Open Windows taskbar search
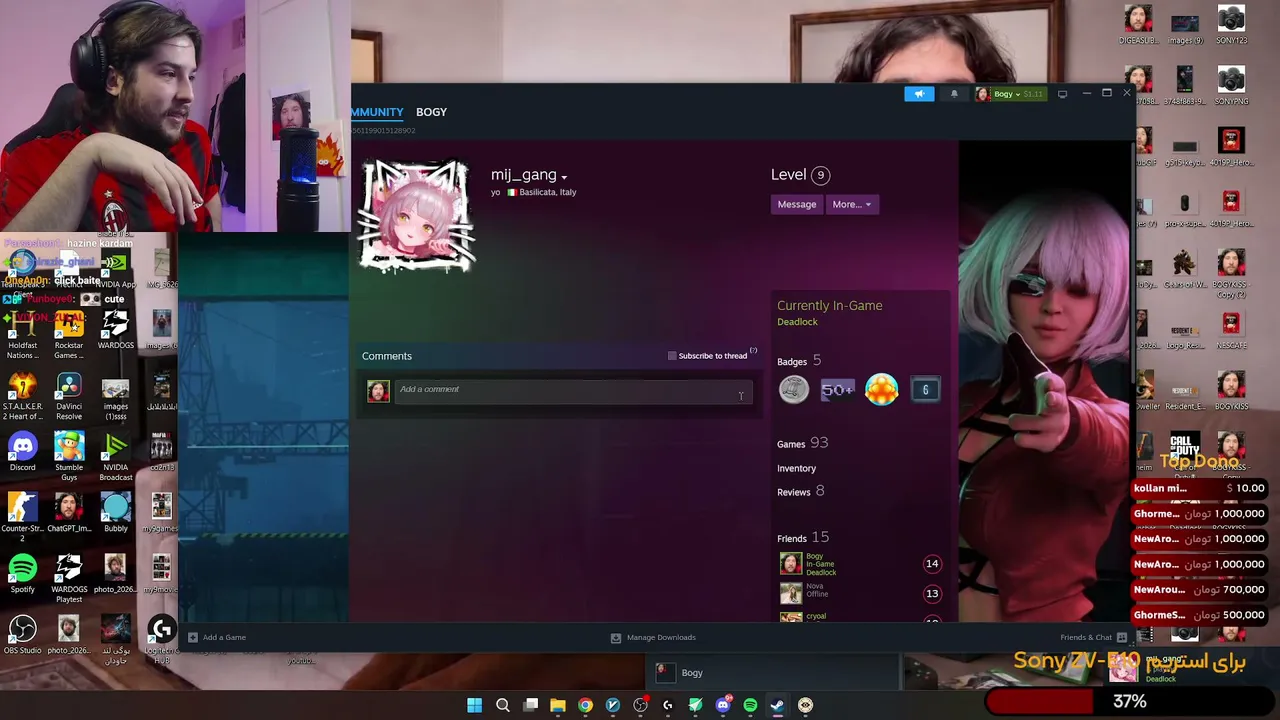The width and height of the screenshot is (1280, 720). pos(503,705)
